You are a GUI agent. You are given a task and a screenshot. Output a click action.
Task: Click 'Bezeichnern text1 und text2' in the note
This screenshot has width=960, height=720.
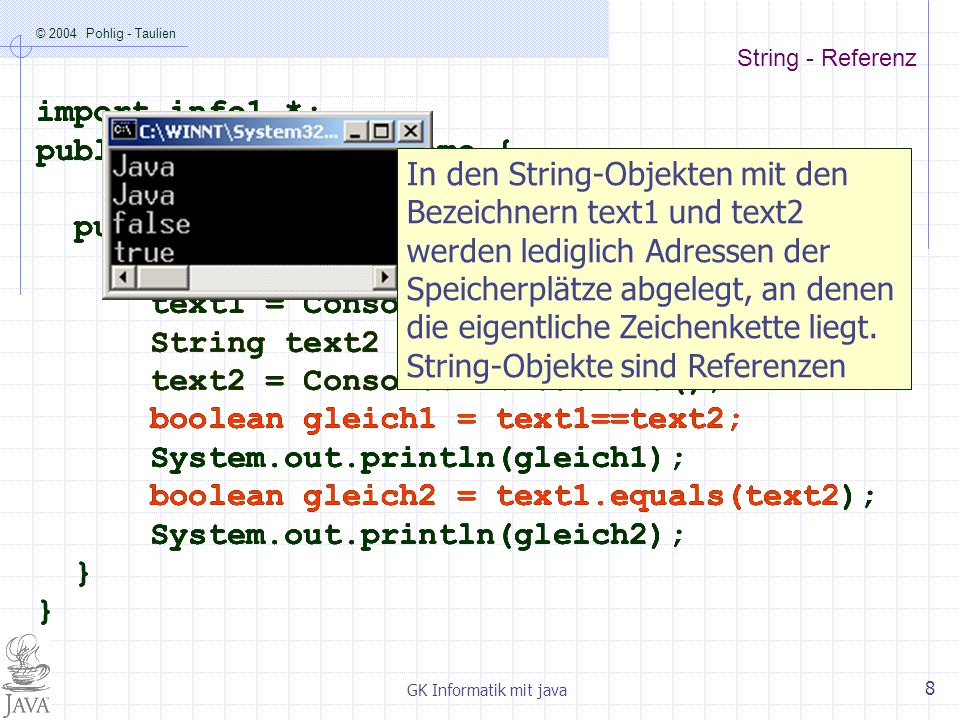[605, 212]
